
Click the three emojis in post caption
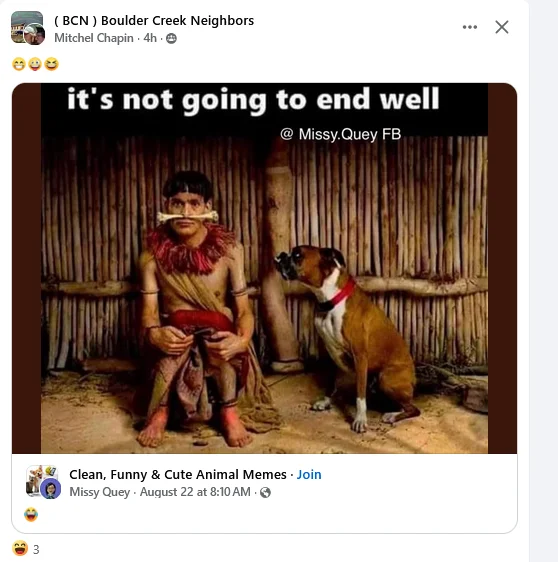pyautogui.click(x=35, y=65)
